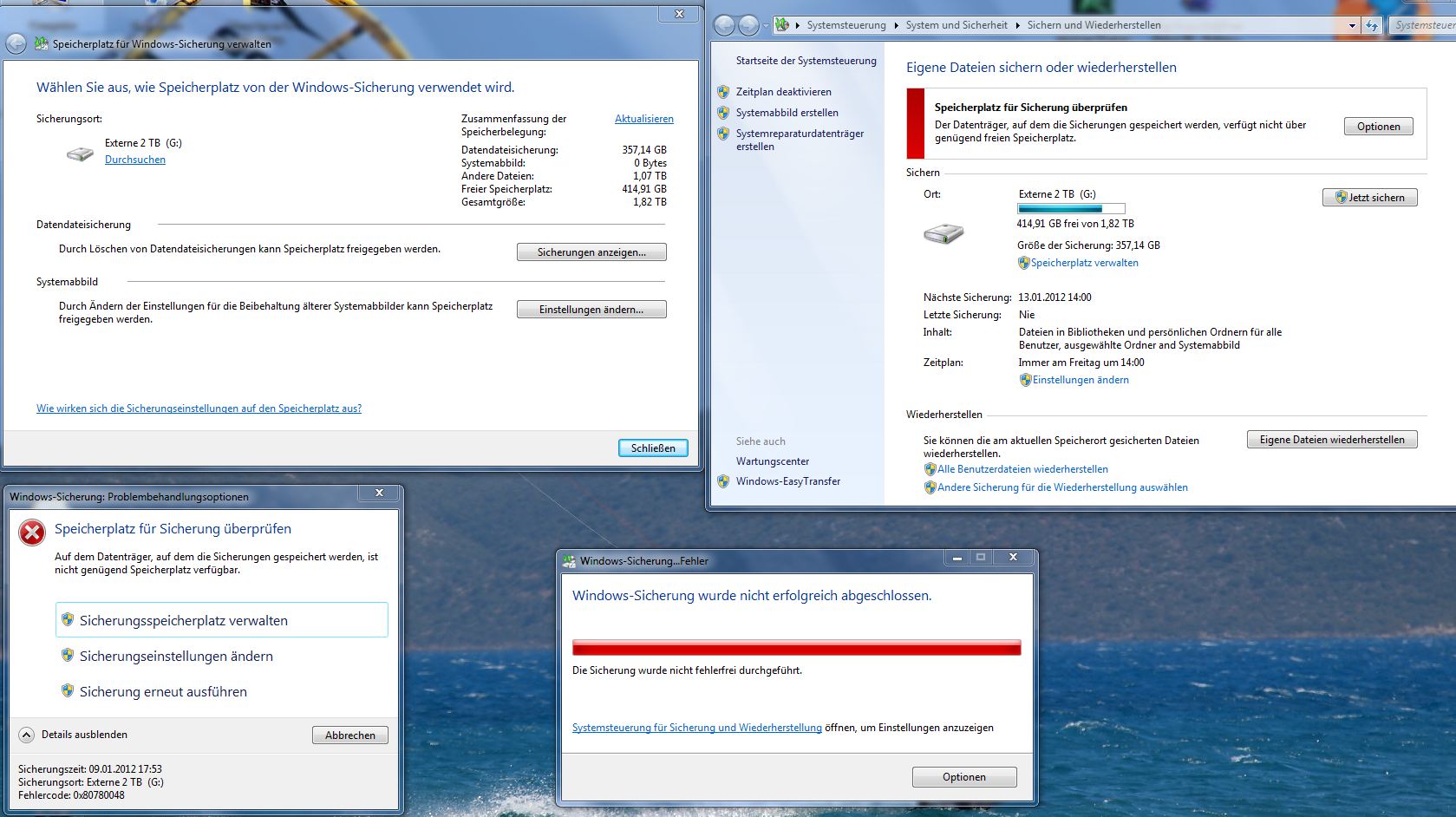Close the Problembehandlungsoptionen dialog
The image size is (1456, 817).
click(379, 493)
